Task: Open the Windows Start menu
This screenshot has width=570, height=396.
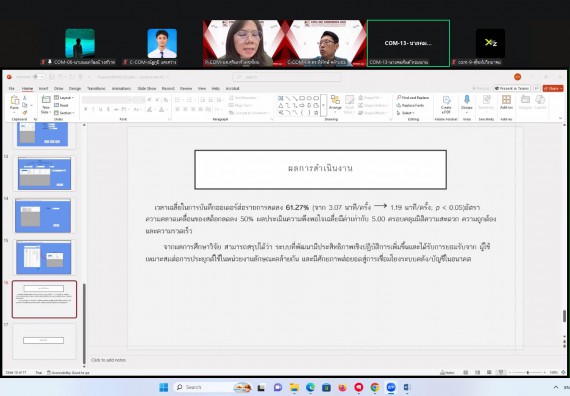Action: click(x=164, y=387)
